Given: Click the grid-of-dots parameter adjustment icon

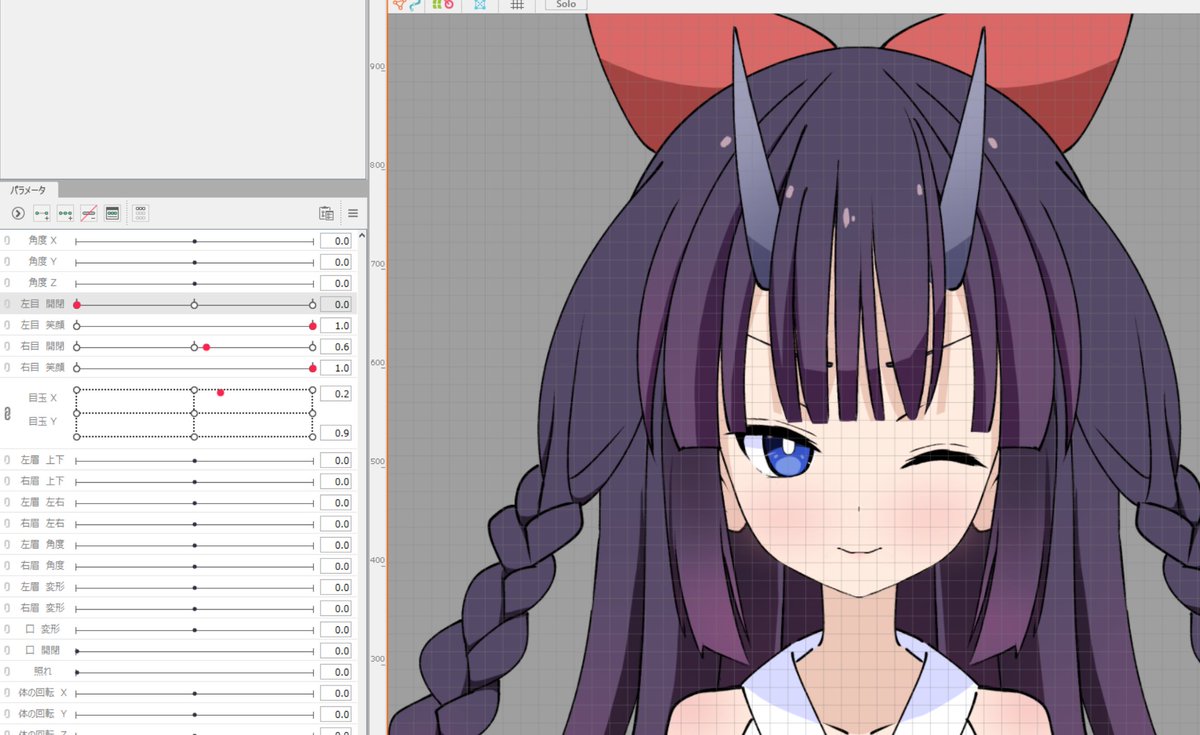Looking at the screenshot, I should click(141, 213).
